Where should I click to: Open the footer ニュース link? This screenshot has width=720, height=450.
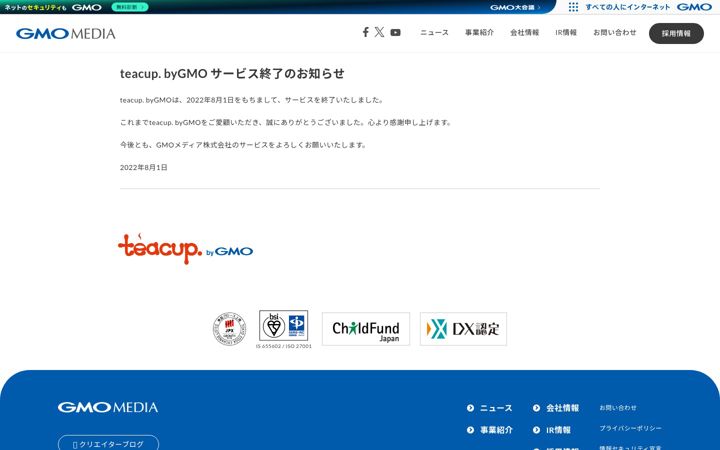(x=496, y=408)
